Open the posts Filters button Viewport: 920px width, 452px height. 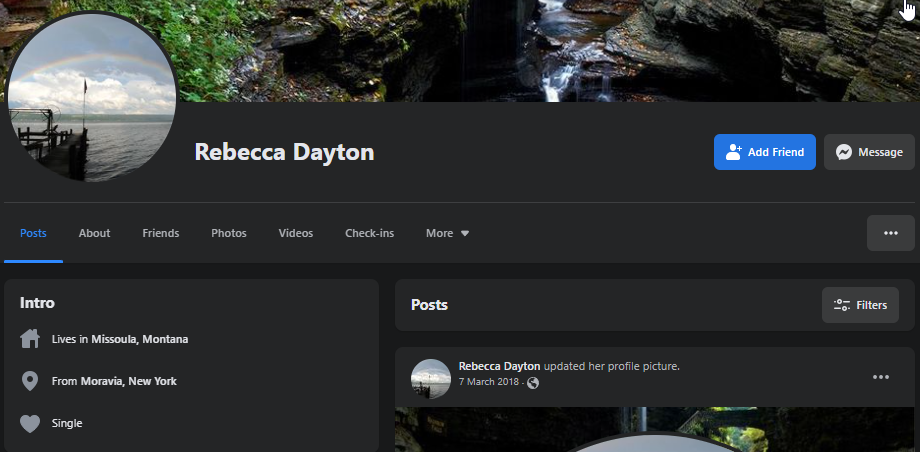860,305
